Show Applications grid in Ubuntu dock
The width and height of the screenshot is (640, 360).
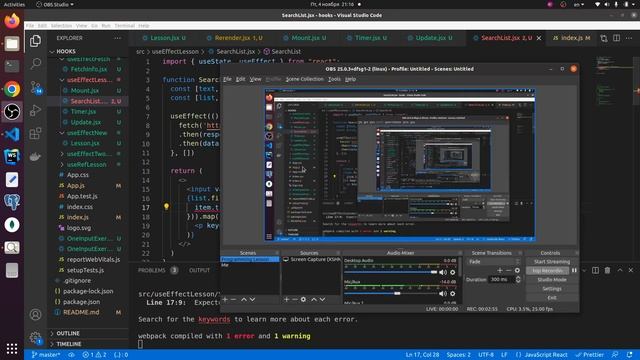(12, 348)
